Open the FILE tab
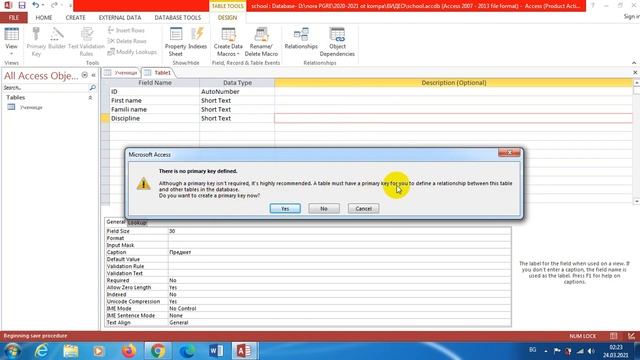The height and width of the screenshot is (360, 640). (14, 18)
